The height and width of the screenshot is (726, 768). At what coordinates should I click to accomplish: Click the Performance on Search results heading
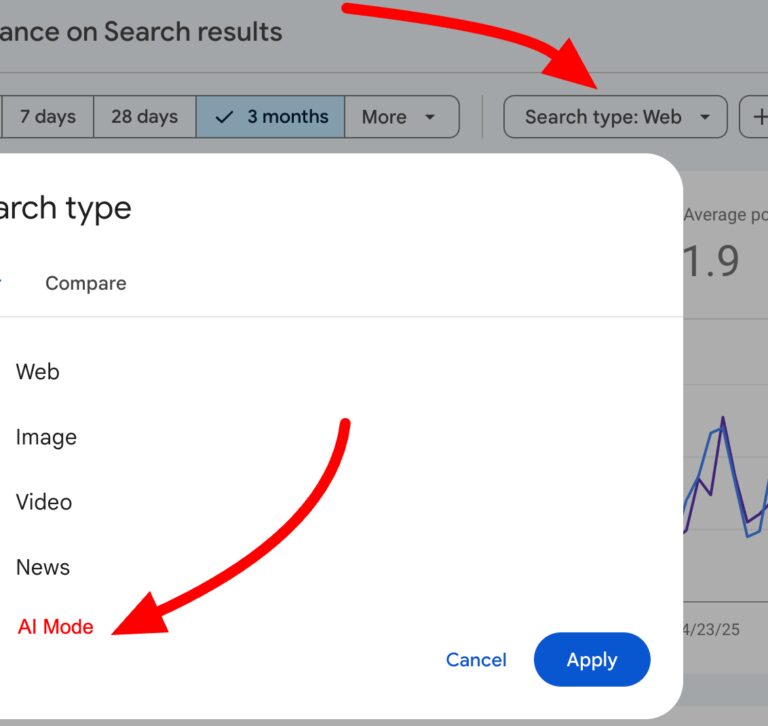(x=140, y=32)
